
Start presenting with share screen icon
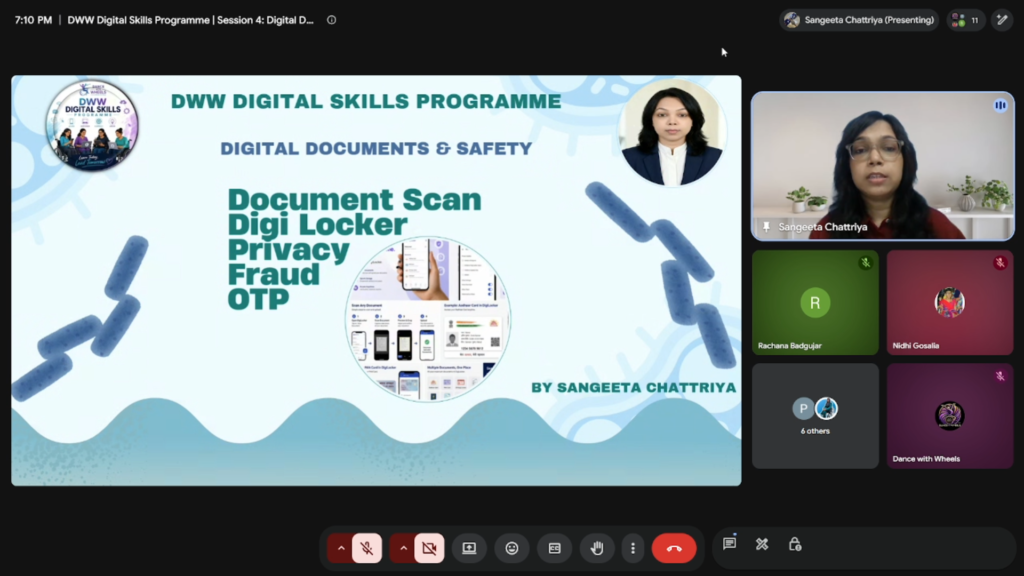[469, 548]
